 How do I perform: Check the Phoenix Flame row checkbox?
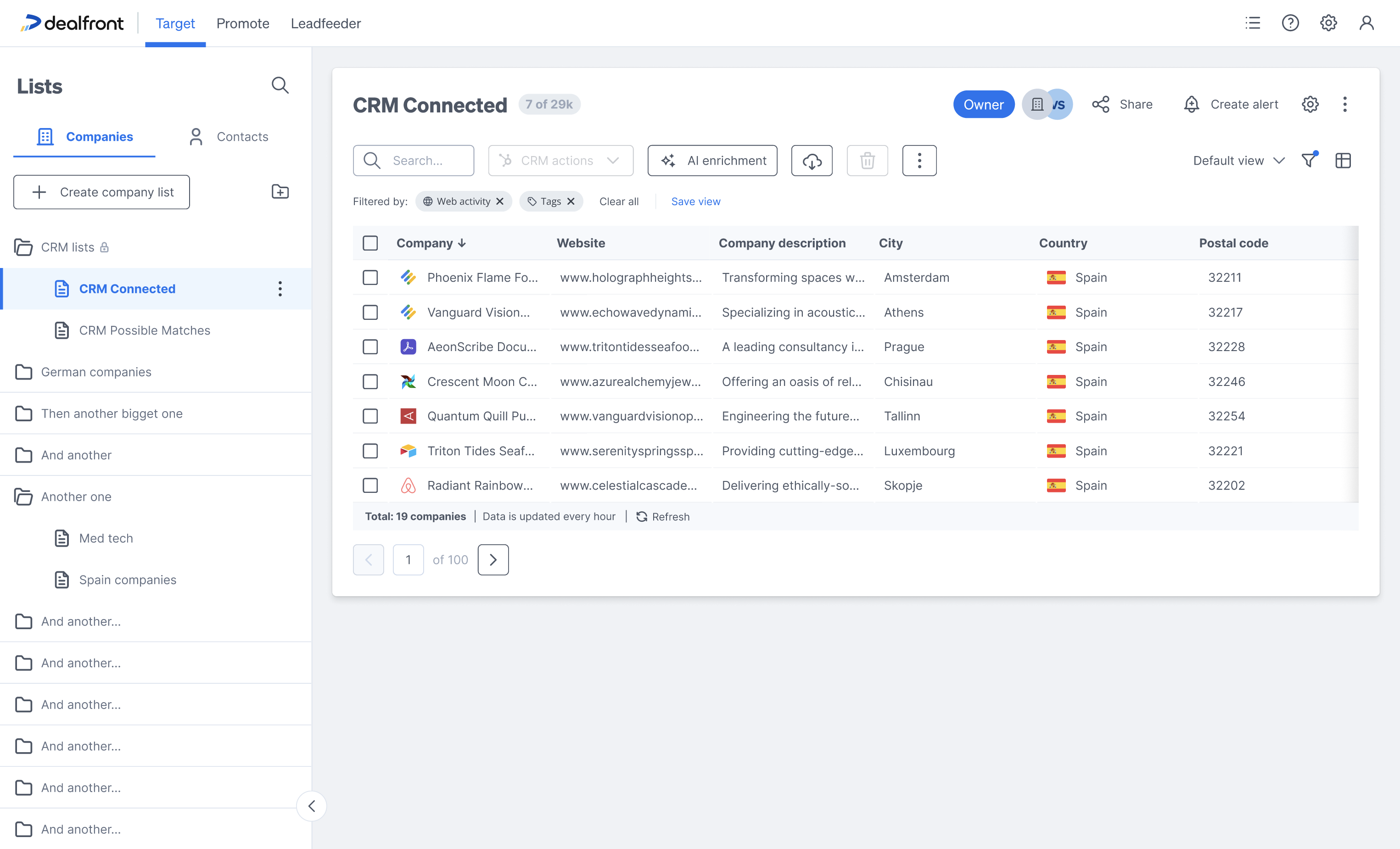tap(370, 278)
